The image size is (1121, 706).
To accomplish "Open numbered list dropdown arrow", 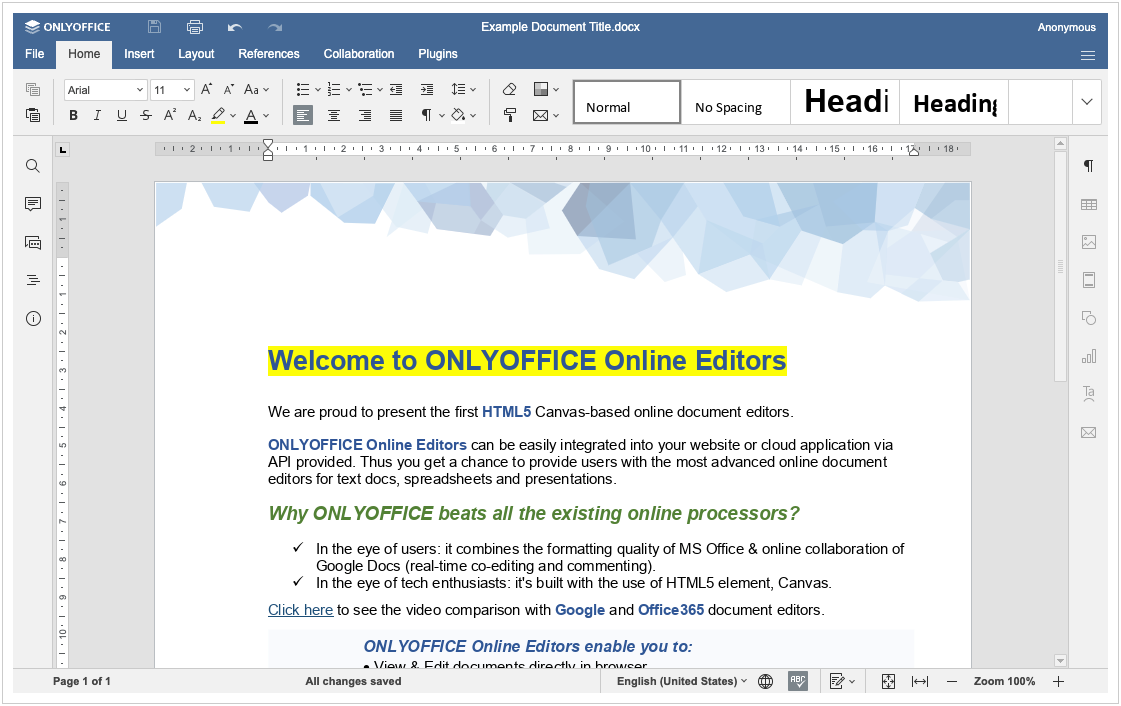I will [348, 90].
